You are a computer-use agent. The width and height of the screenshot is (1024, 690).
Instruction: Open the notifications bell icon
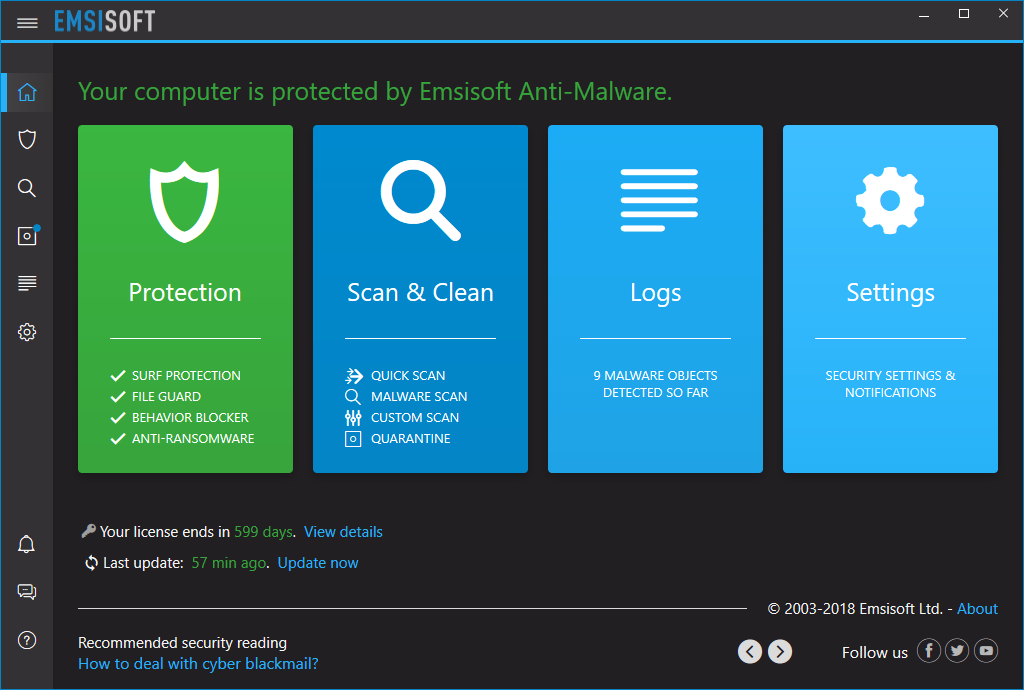[x=26, y=543]
